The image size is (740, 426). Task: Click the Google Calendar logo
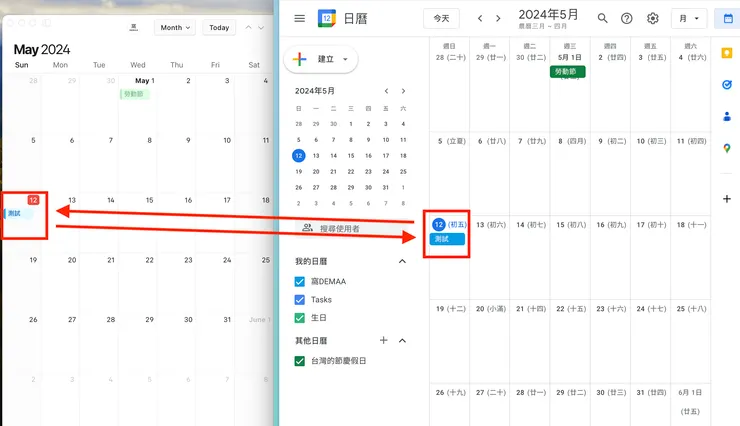(x=327, y=18)
